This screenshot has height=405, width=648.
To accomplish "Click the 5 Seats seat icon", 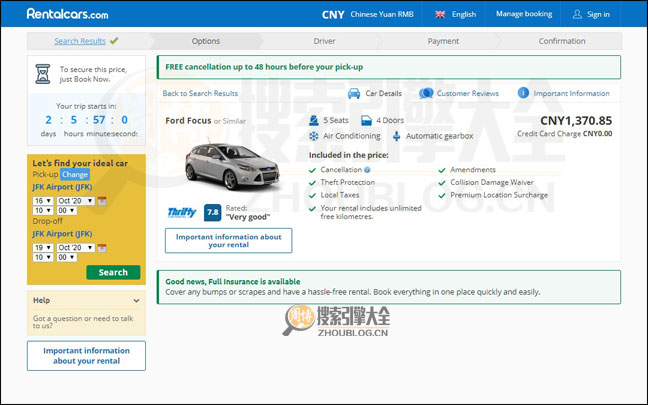I will (x=314, y=120).
